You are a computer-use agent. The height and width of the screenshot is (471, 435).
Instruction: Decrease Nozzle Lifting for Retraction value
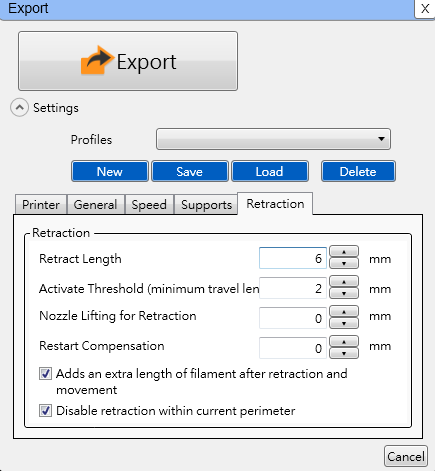(x=344, y=323)
